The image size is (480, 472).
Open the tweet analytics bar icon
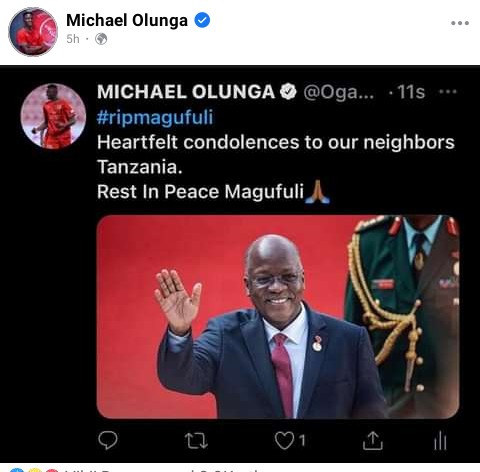pos(440,440)
